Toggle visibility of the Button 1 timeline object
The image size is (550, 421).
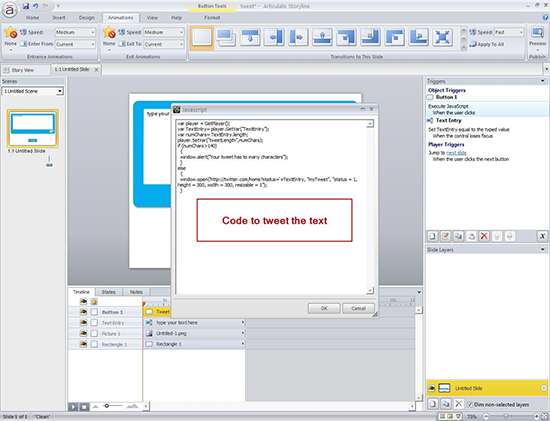pos(83,312)
